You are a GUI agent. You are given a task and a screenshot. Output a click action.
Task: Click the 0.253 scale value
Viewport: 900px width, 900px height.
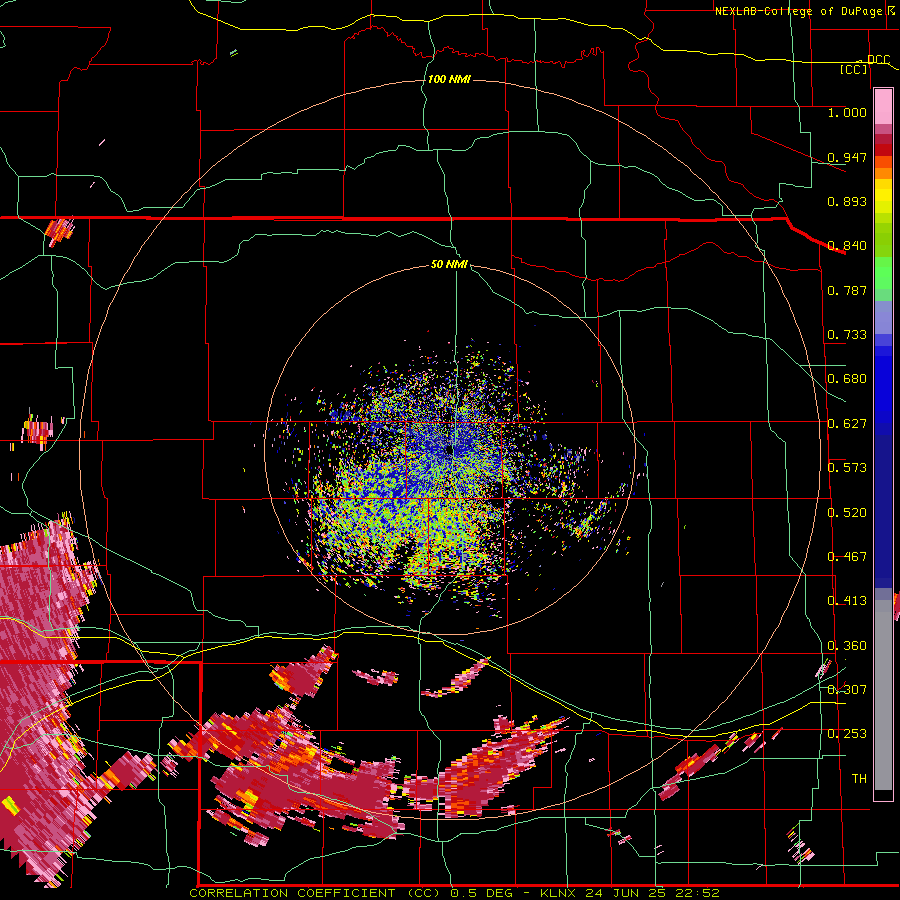pos(847,734)
